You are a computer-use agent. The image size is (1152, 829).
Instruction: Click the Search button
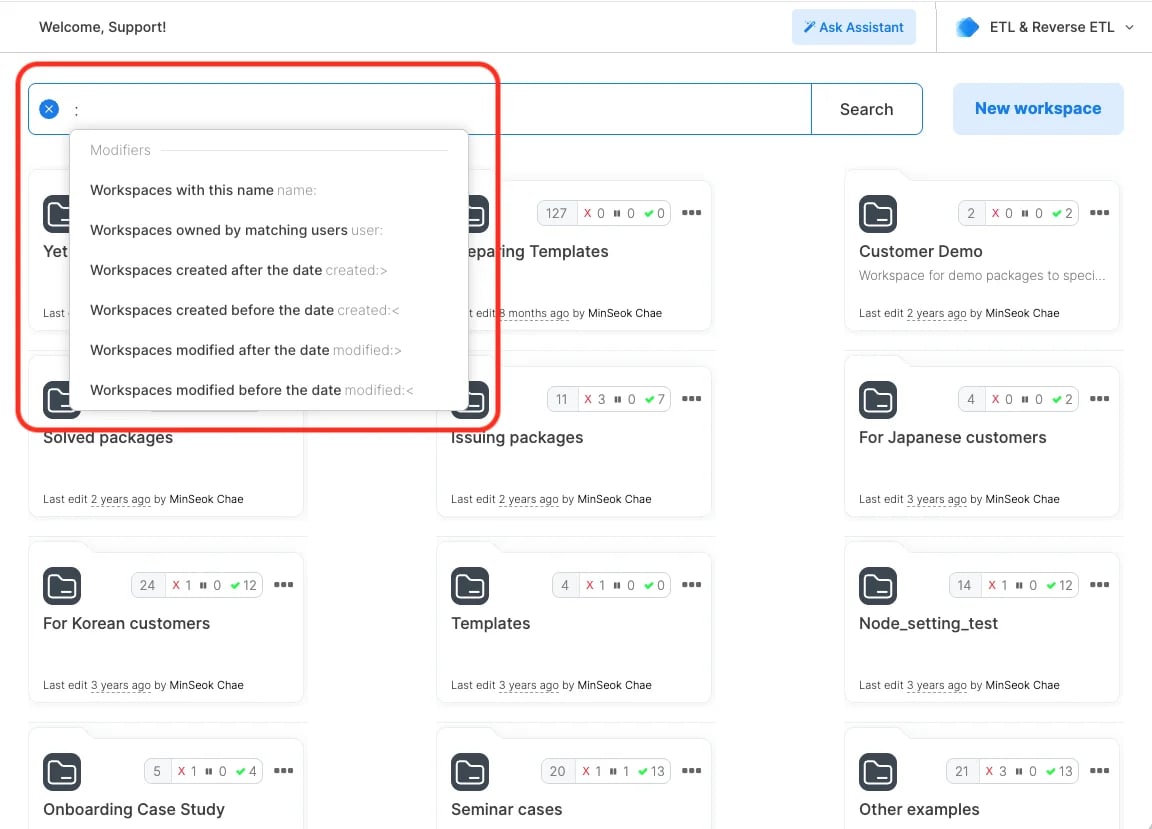(866, 110)
